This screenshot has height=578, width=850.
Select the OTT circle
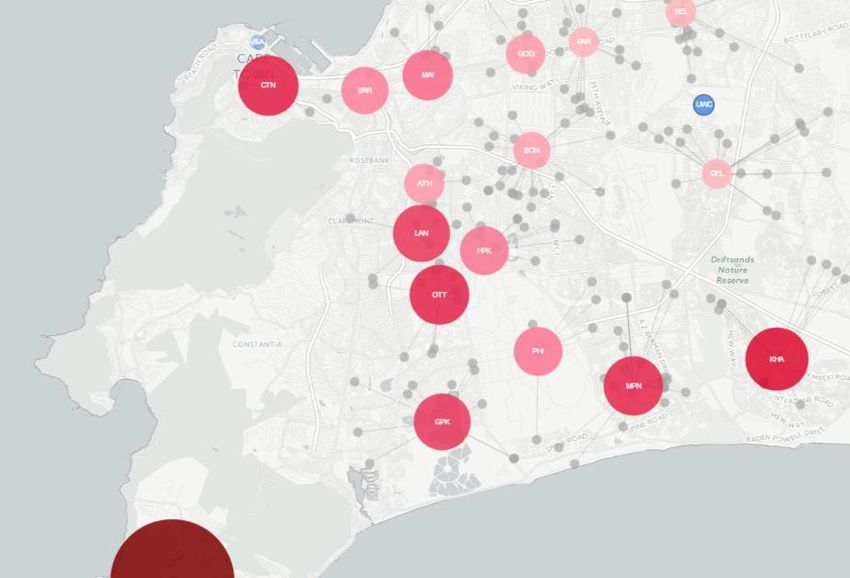tap(439, 295)
